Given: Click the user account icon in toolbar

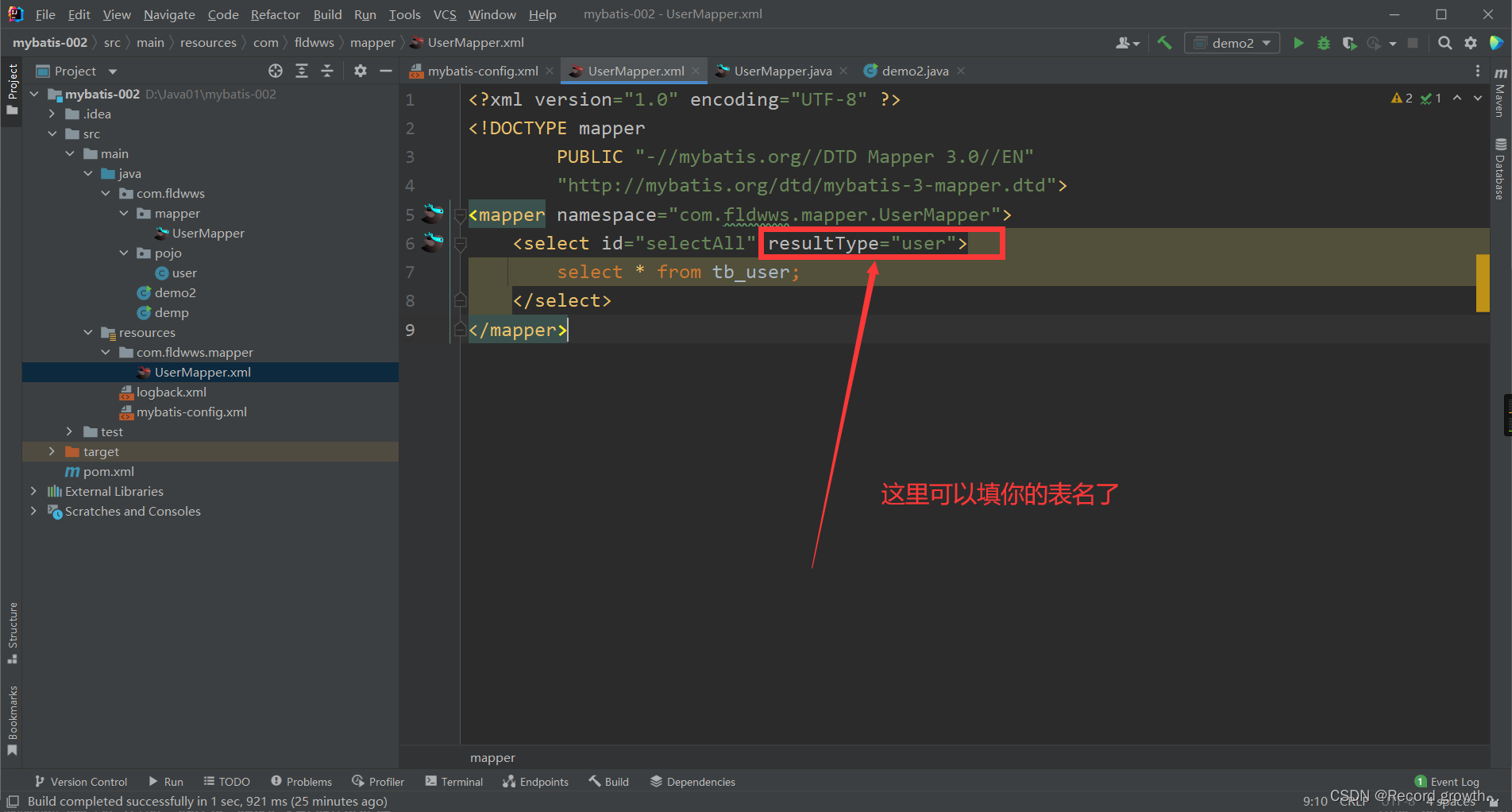Looking at the screenshot, I should pyautogui.click(x=1127, y=43).
